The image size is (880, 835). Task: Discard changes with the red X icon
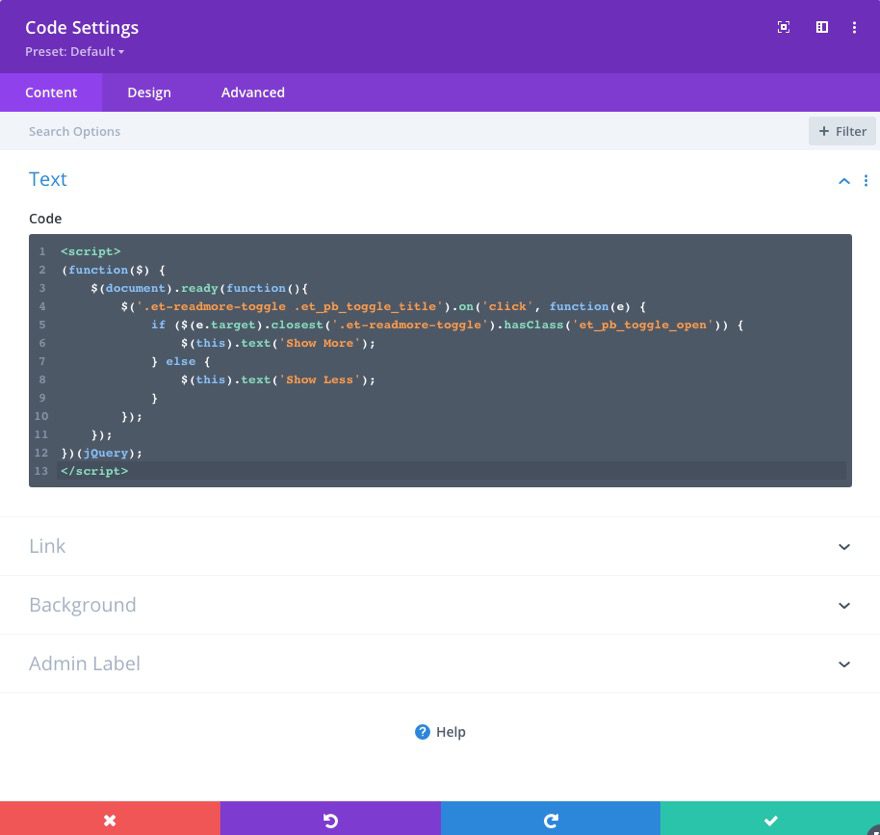(x=110, y=819)
